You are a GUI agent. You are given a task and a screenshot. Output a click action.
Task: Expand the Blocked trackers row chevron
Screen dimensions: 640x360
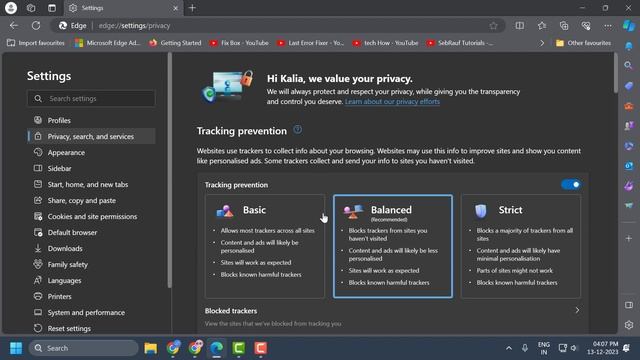[x=577, y=310]
